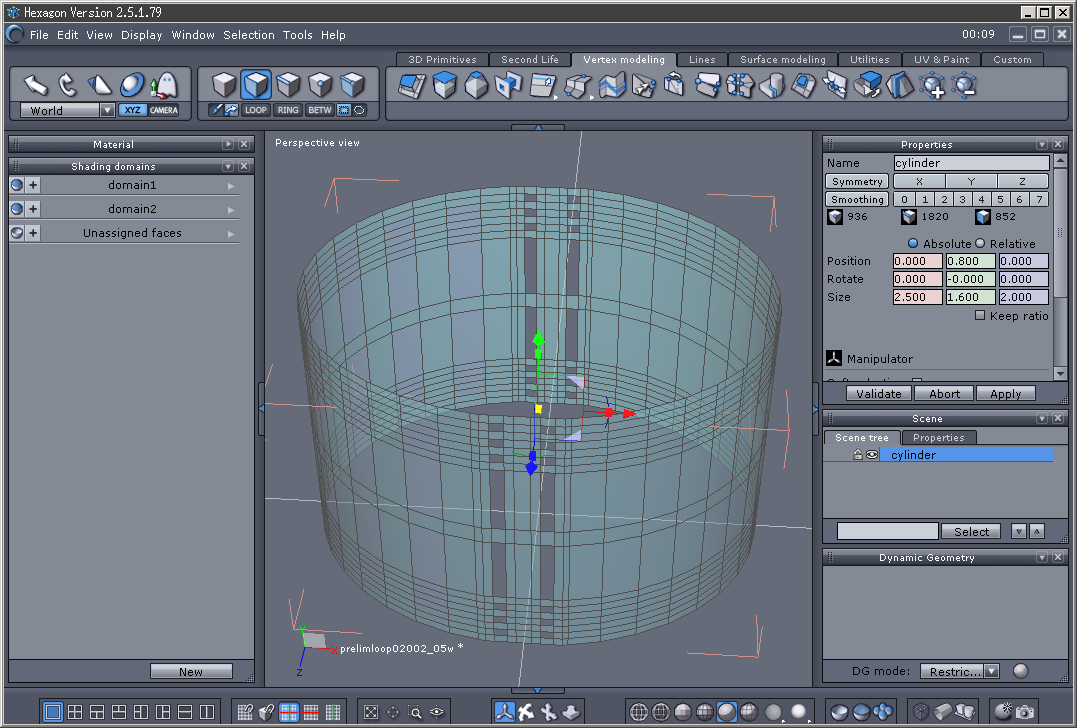This screenshot has width=1077, height=728.
Task: Click the universal manipulator icon in bottom bar
Action: coord(504,712)
